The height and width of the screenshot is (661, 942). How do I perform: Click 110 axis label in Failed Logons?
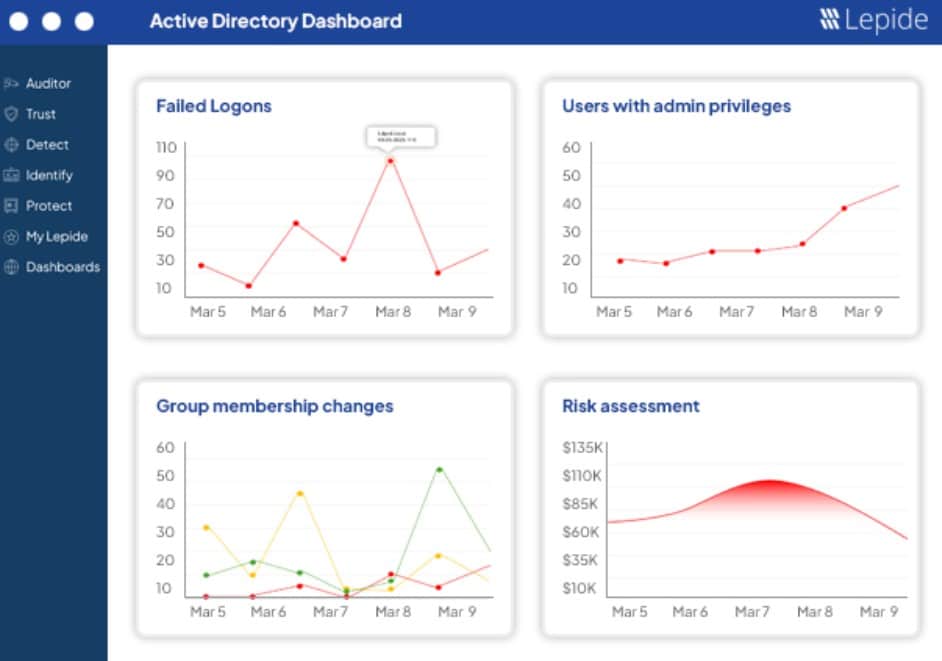166,148
